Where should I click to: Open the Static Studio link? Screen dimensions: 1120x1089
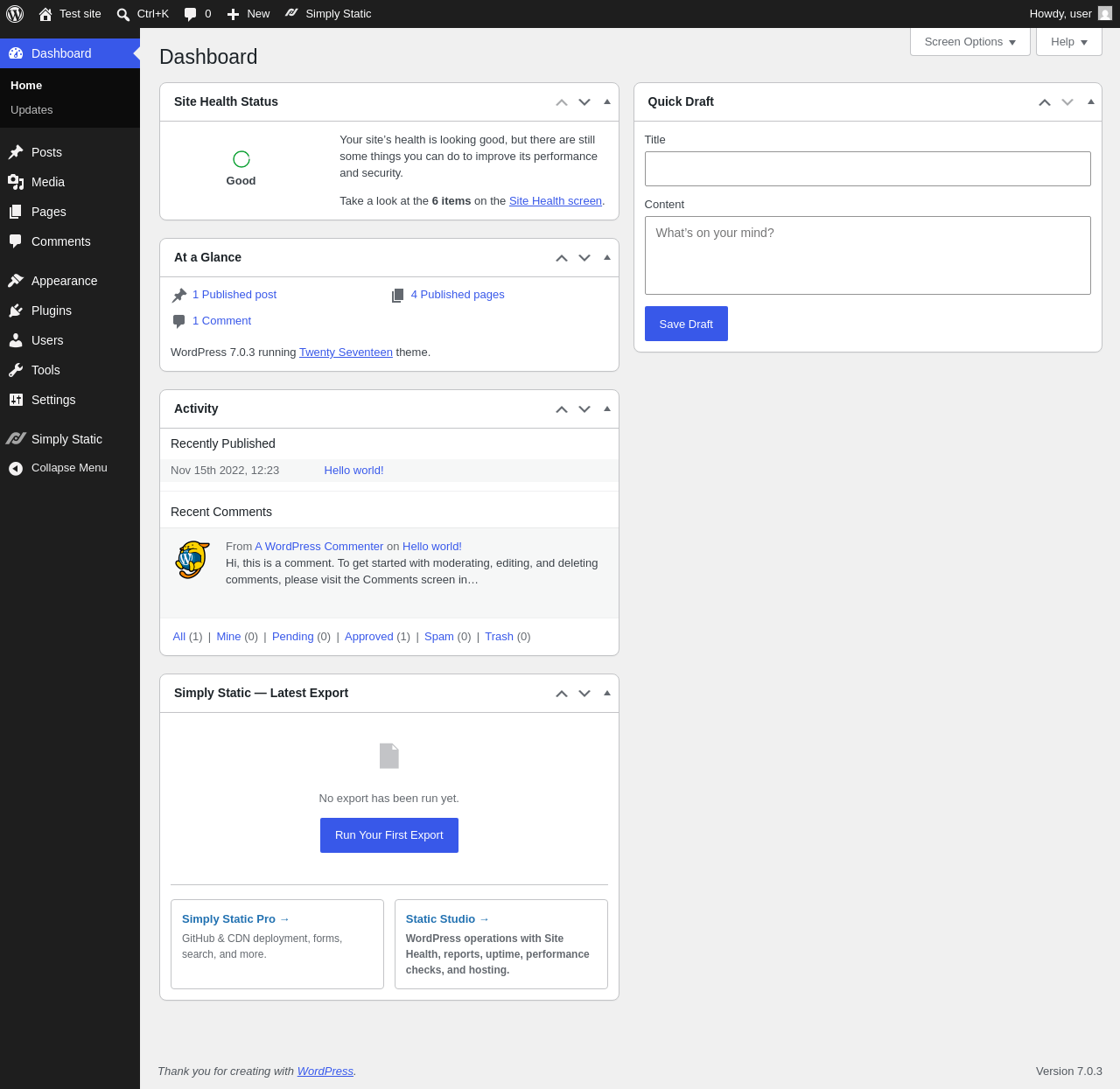click(x=447, y=919)
